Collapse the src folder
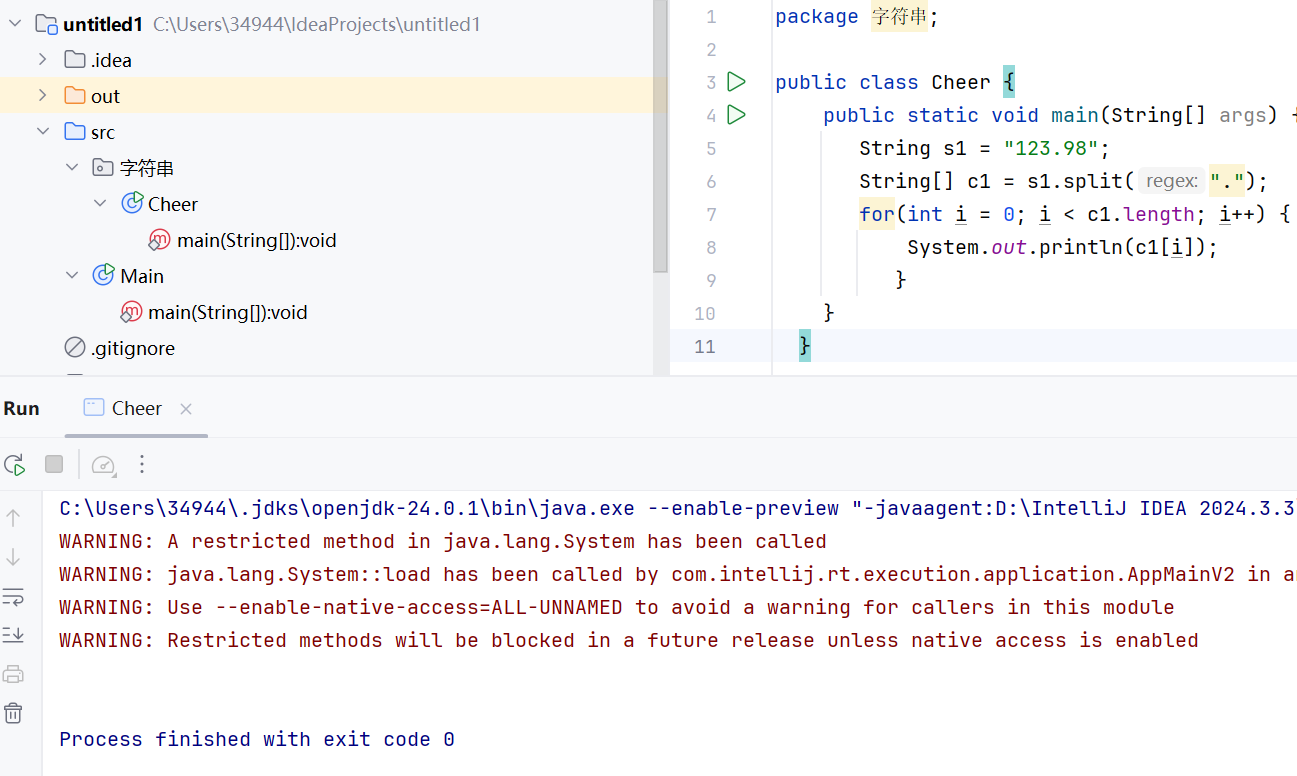Viewport: 1297px width, 776px height. point(42,131)
